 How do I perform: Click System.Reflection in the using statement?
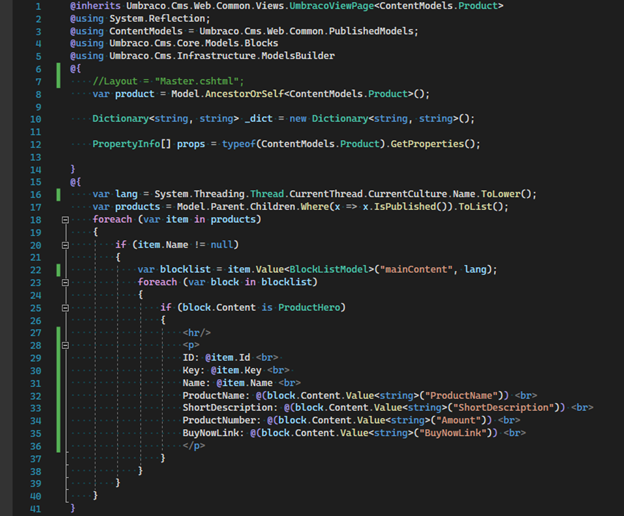tap(157, 19)
